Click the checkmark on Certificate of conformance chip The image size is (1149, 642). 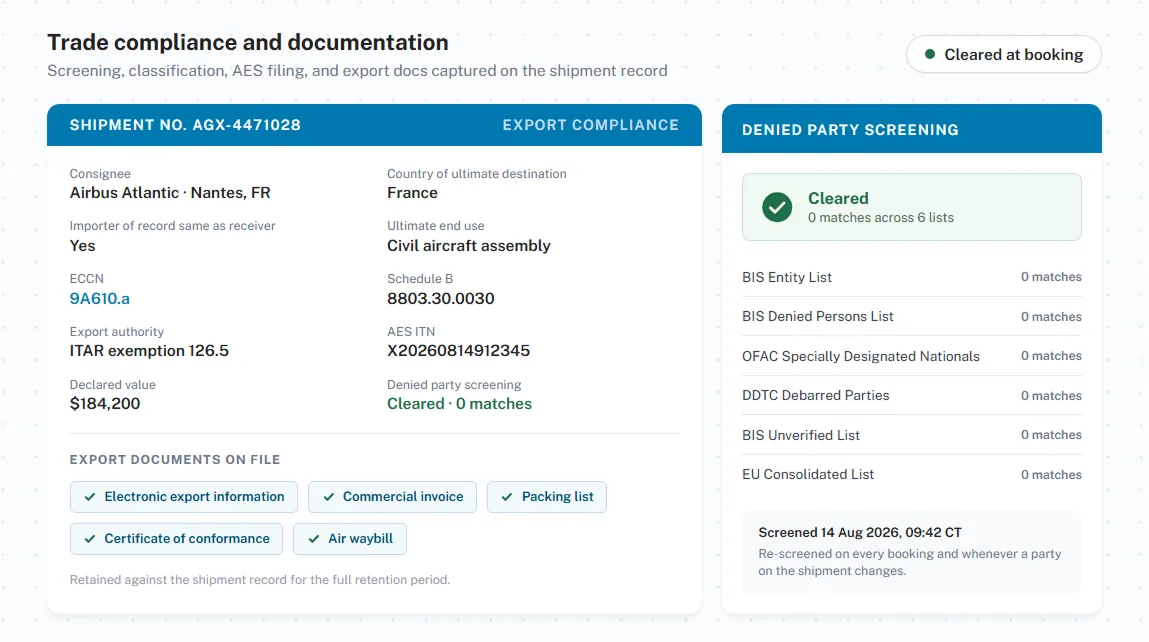point(89,539)
